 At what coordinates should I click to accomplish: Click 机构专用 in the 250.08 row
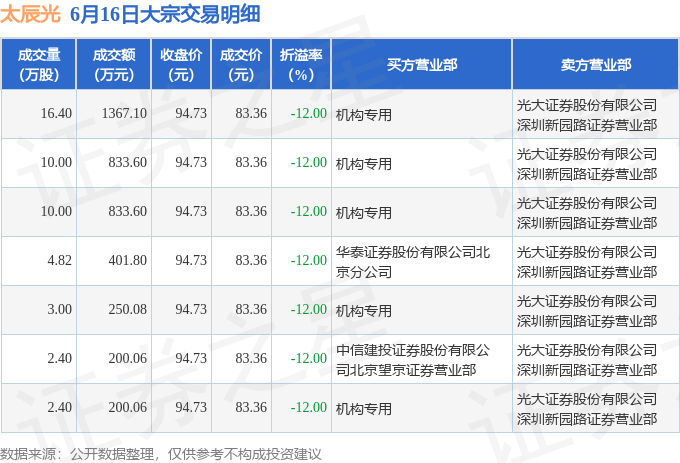click(x=364, y=311)
